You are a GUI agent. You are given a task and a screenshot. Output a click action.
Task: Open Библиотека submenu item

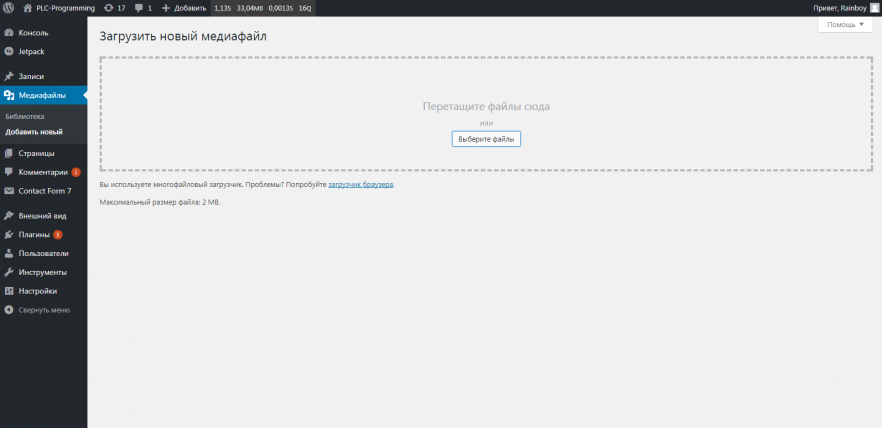pyautogui.click(x=25, y=116)
